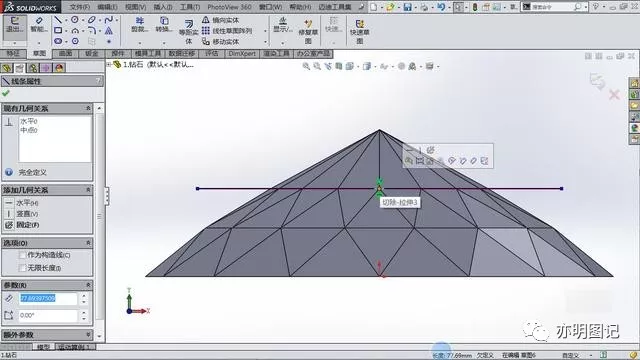Open the PhotoView 360 menu
Viewport: 640px width, 360px height.
pos(229,7)
